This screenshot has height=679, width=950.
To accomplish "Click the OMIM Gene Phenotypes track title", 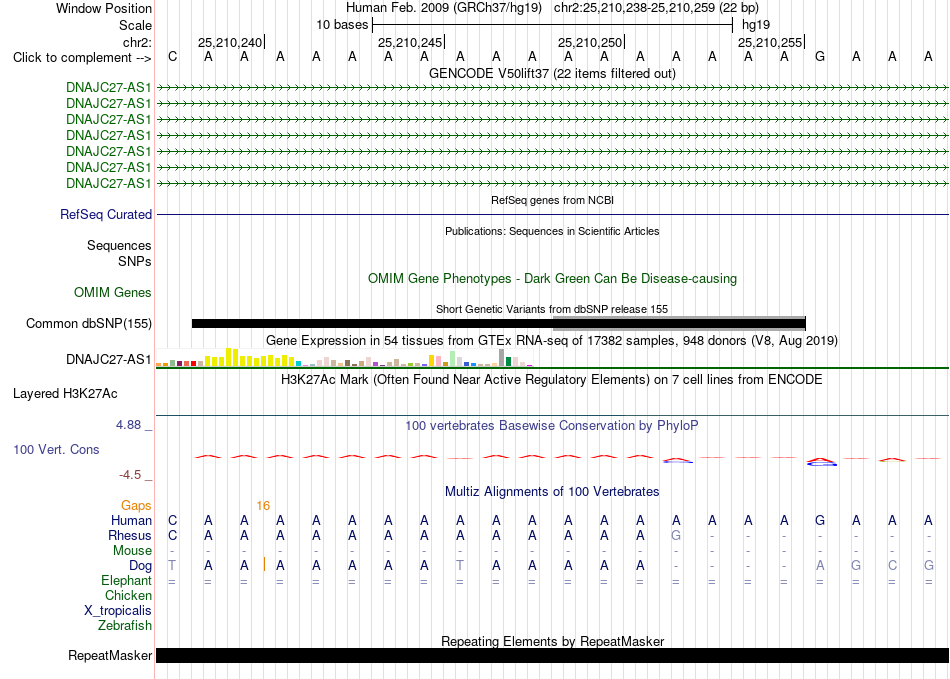I will (552, 279).
